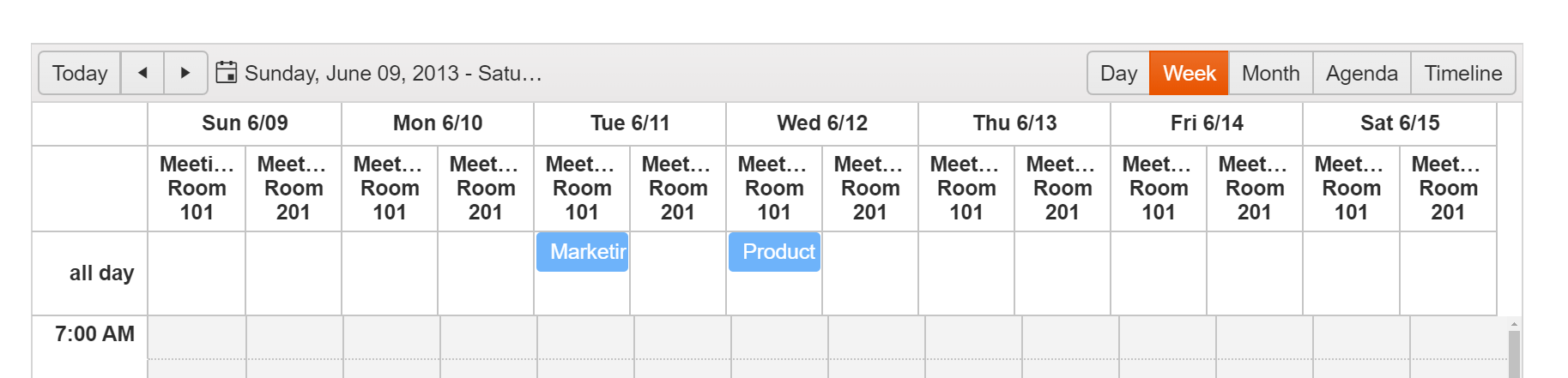Click the Sat 6/15 date header
The width and height of the screenshot is (1568, 378).
click(1399, 123)
